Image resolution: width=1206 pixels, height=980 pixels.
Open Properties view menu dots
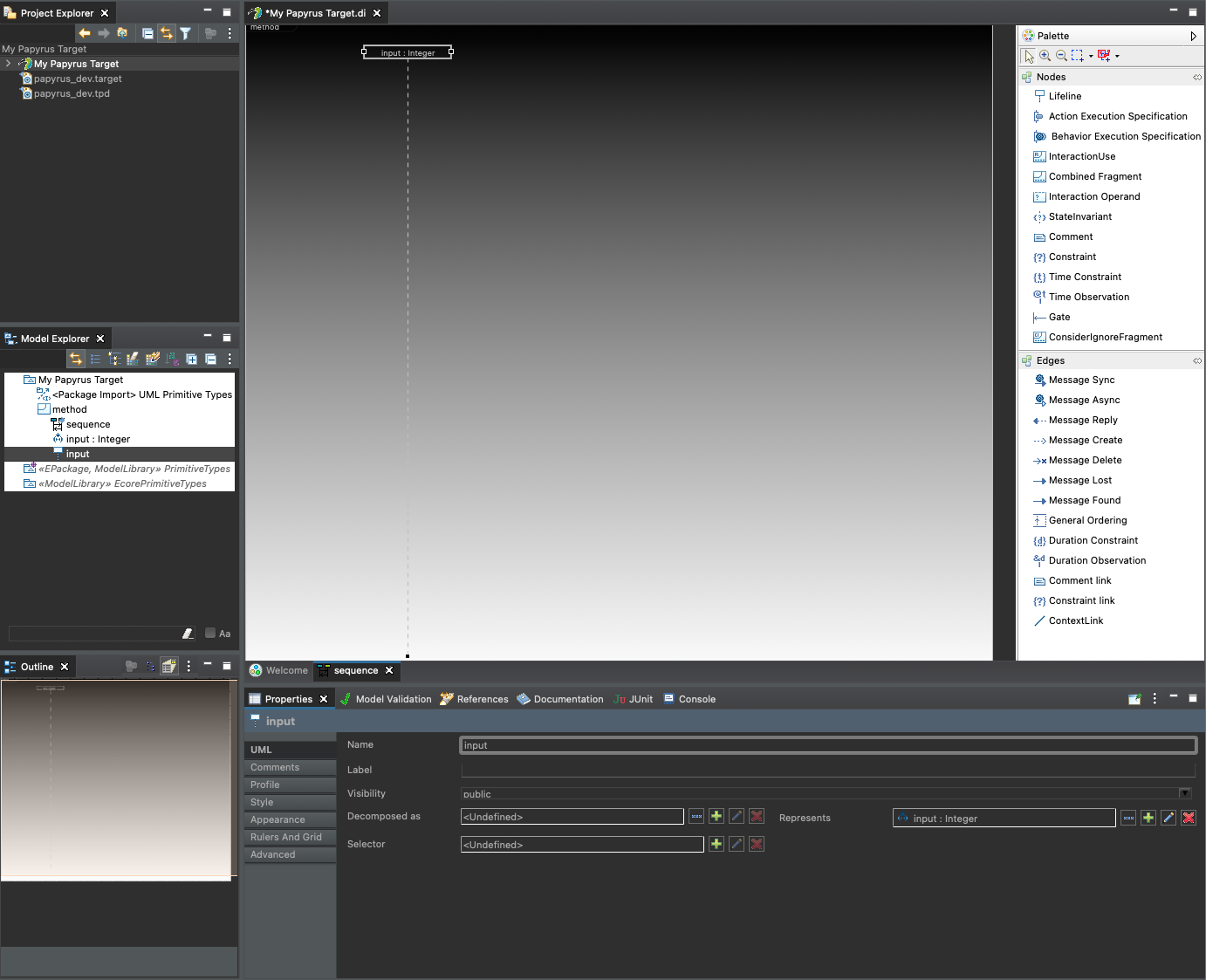pyautogui.click(x=1155, y=698)
